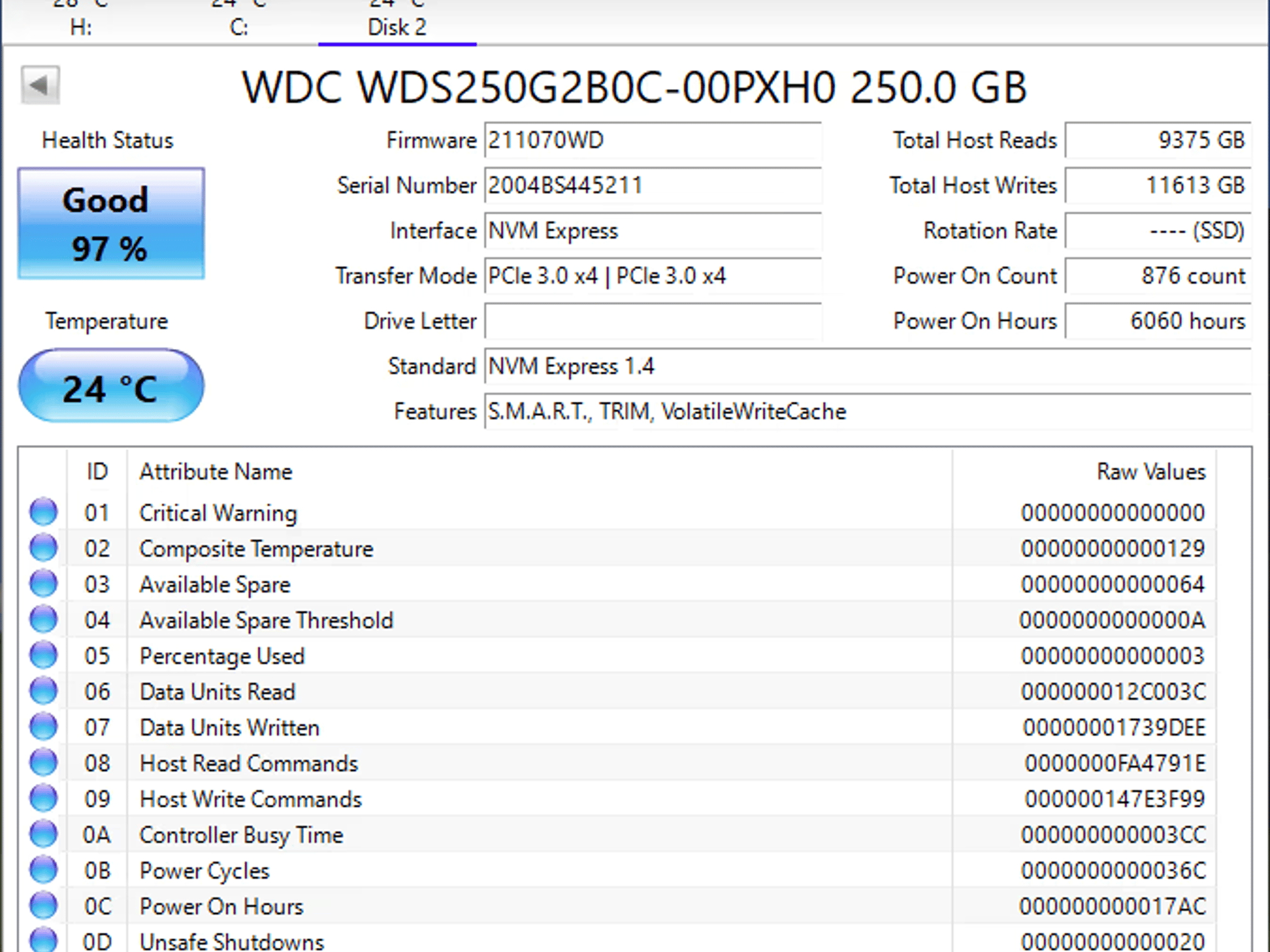Click the Total Host Writes value 11613 GB

pyautogui.click(x=1158, y=185)
